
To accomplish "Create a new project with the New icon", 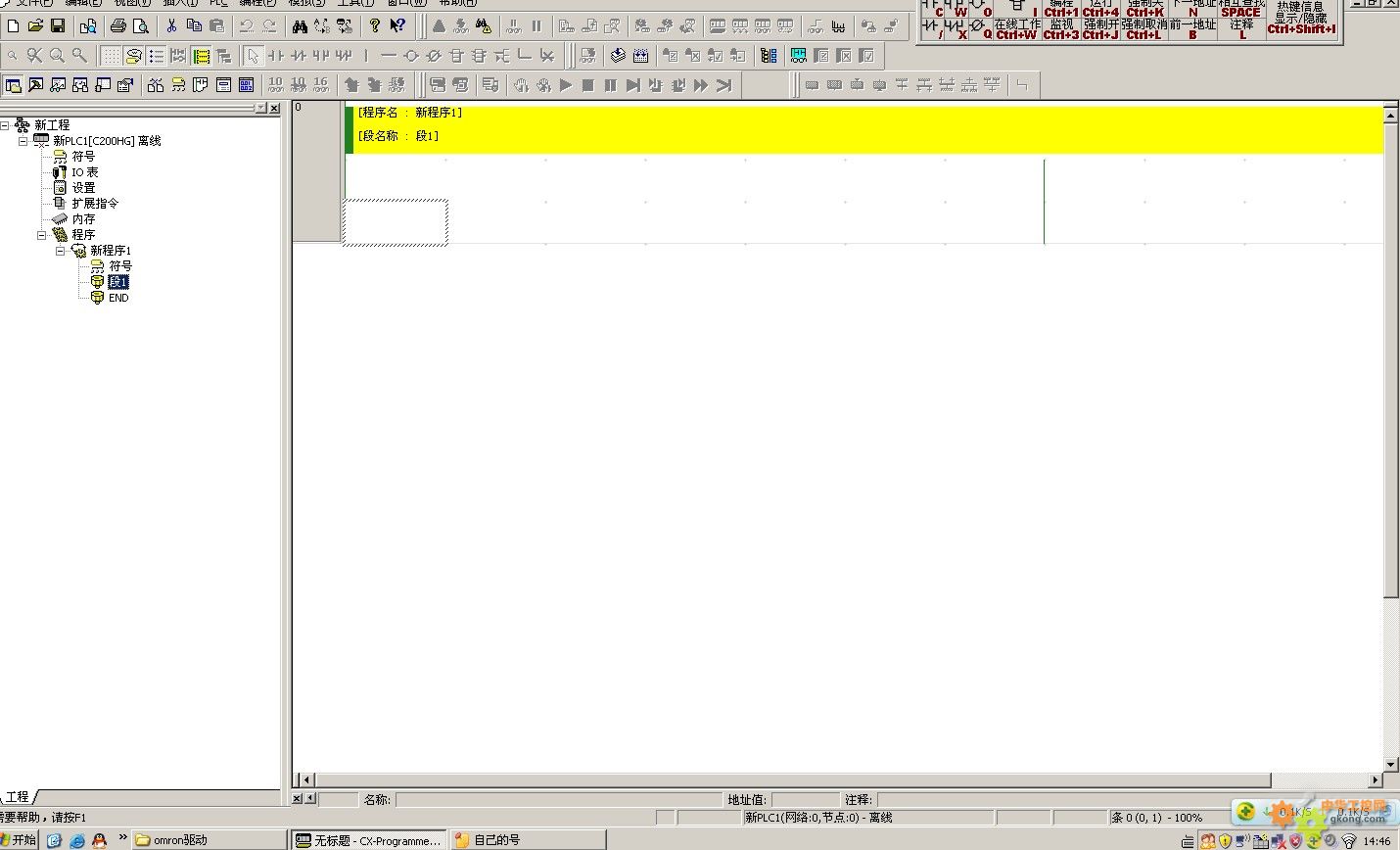I will point(13,25).
